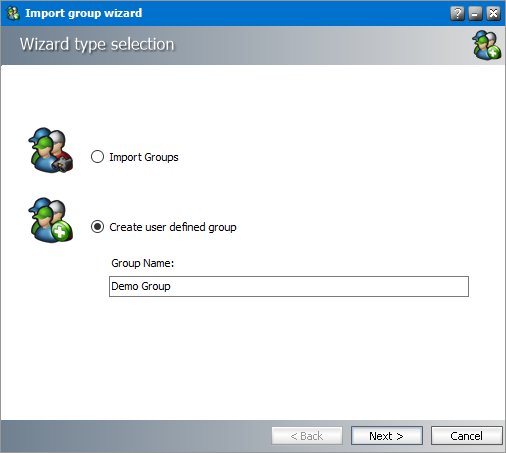Click the Cancel button
Viewport: 506px width, 453px height.
(467, 436)
